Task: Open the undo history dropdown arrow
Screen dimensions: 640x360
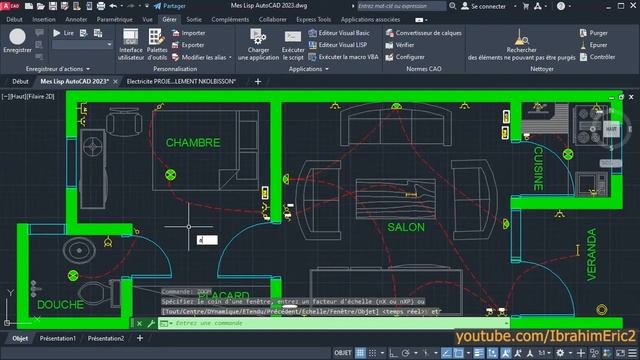Action: pos(122,6)
